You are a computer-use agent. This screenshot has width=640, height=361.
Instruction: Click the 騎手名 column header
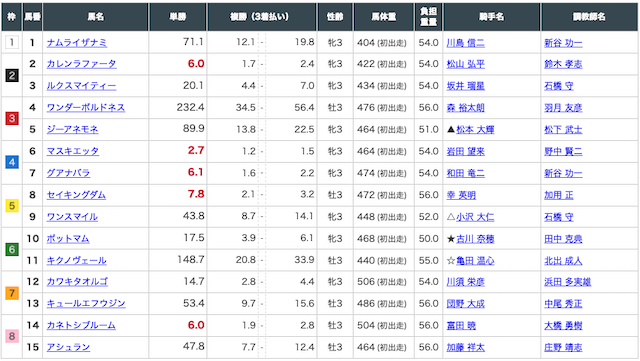[491, 17]
